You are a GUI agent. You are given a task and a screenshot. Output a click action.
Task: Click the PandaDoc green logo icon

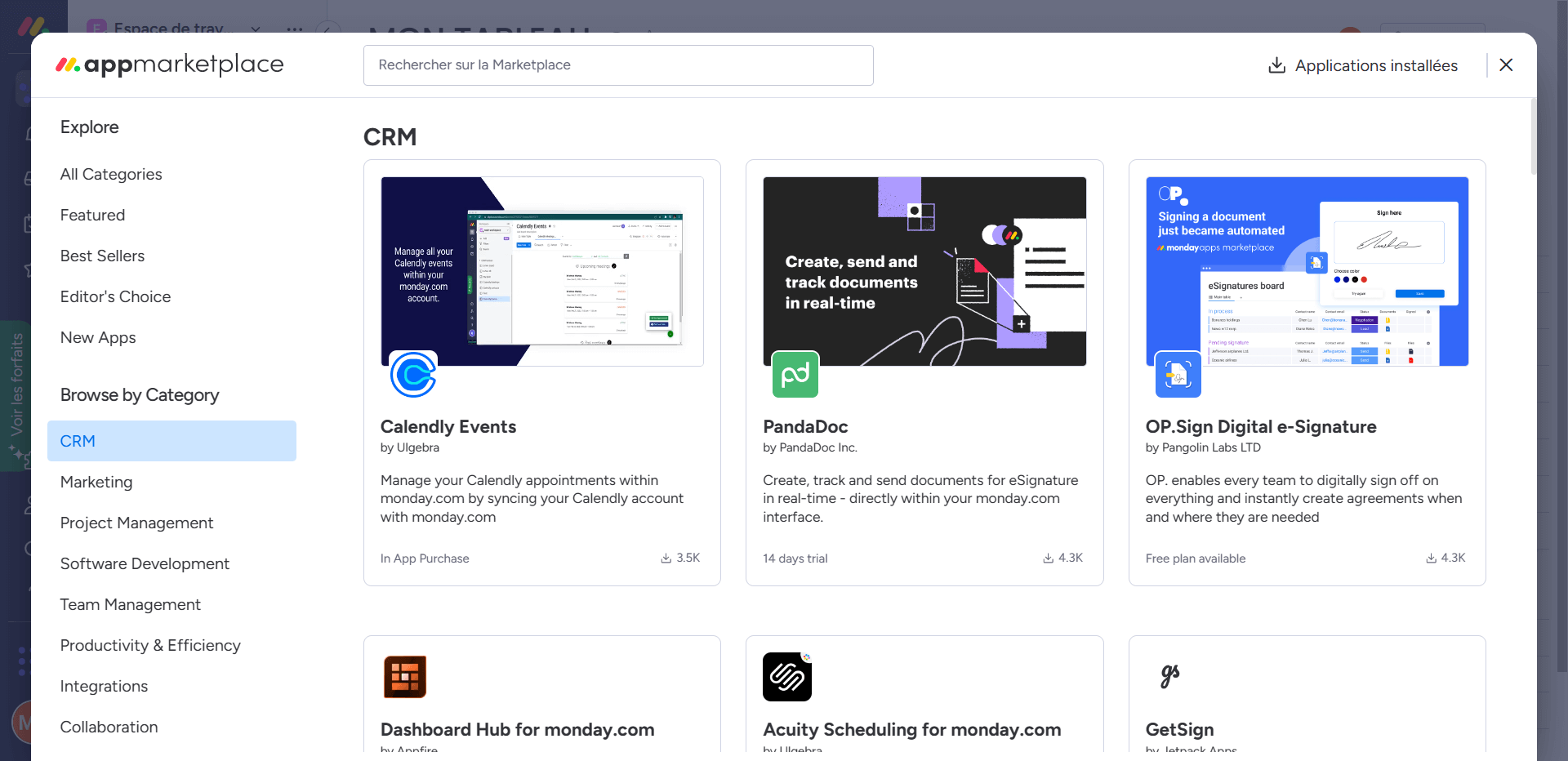(x=795, y=375)
